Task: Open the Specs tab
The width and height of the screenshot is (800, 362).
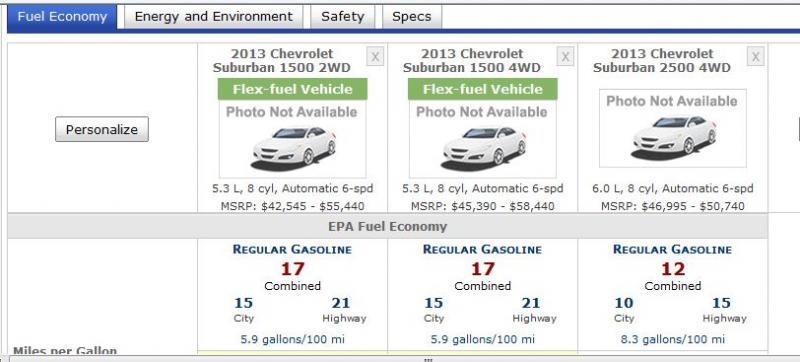Action: click(x=412, y=17)
